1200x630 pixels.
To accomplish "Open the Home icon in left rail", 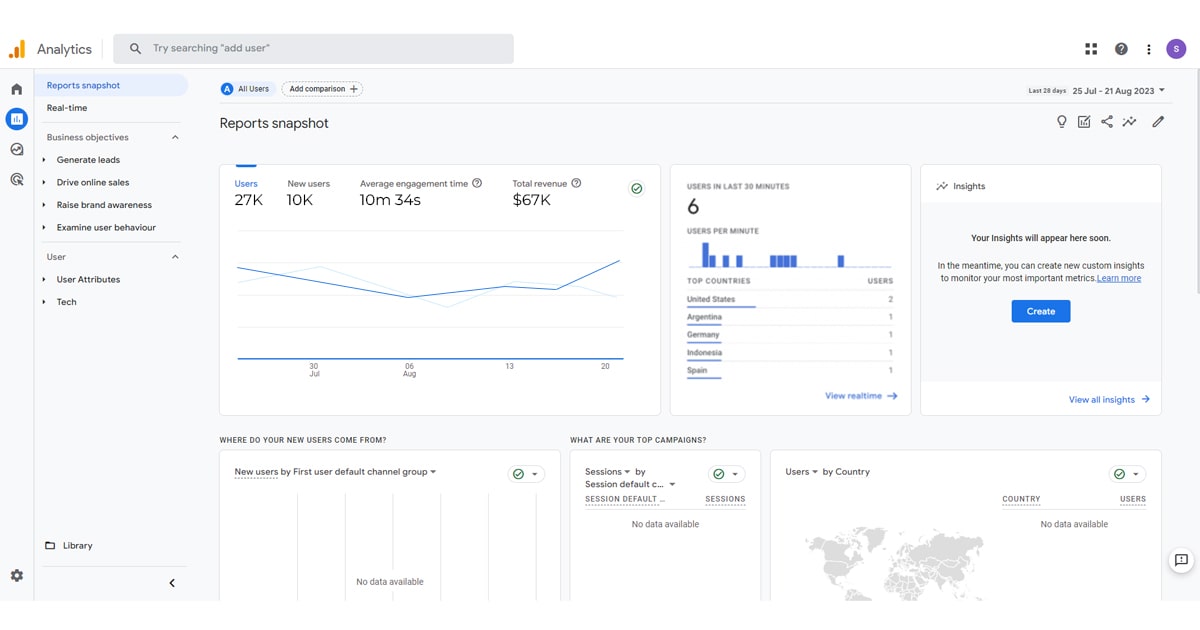I will pos(16,89).
